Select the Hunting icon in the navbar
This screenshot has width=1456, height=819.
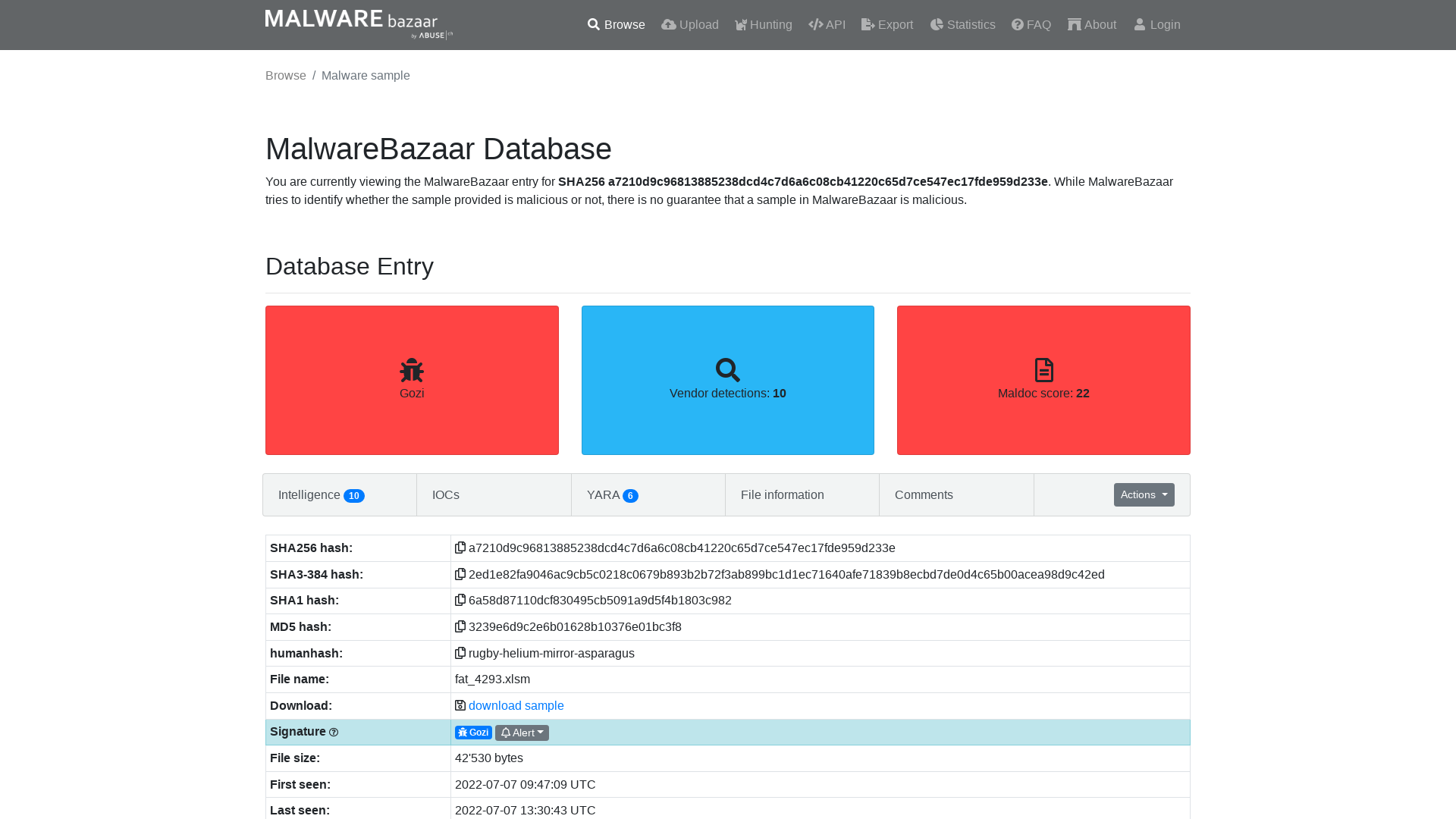740,24
